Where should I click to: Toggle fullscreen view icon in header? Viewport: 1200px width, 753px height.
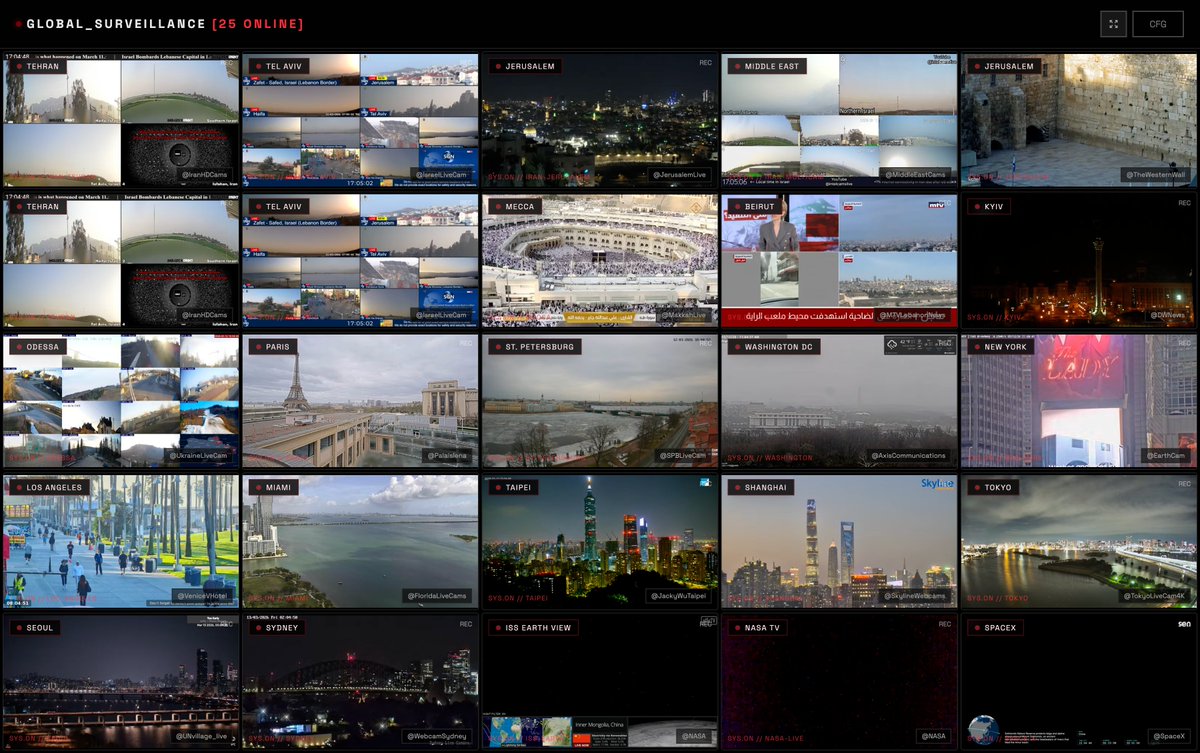pos(1114,24)
